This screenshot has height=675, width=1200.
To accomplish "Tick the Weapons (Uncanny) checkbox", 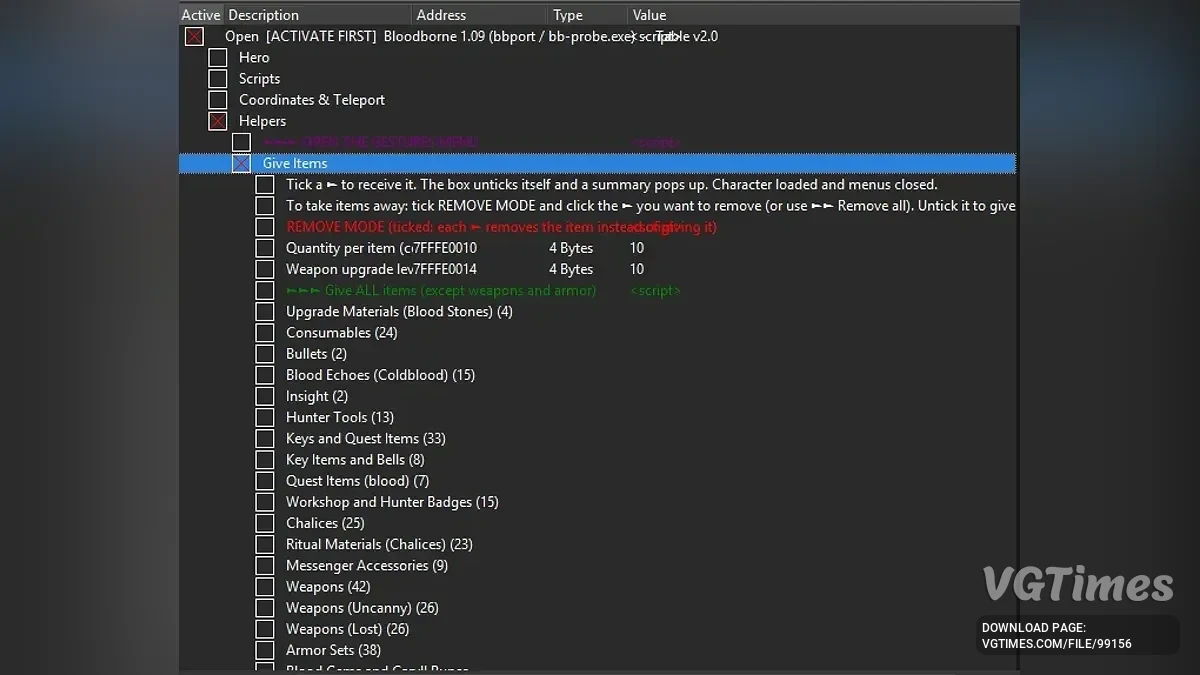I will click(x=264, y=608).
